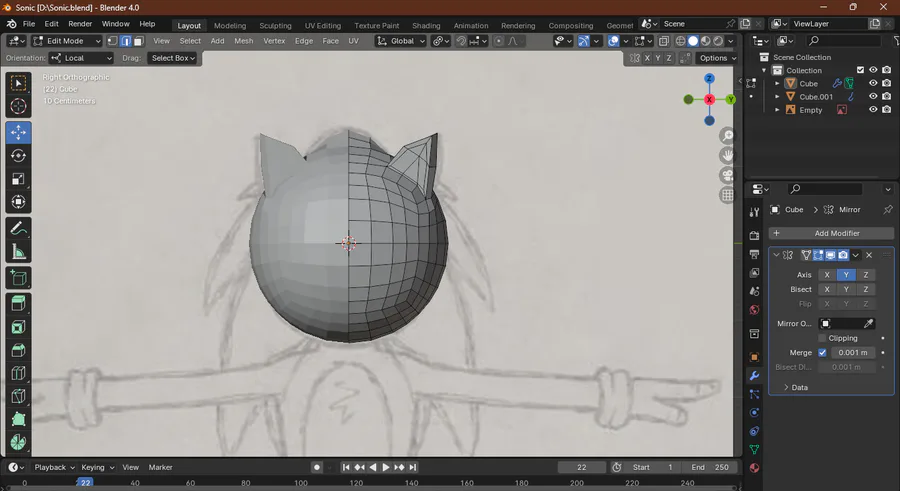
Task: Click the viewport zoom magnifier icon
Action: tap(727, 136)
